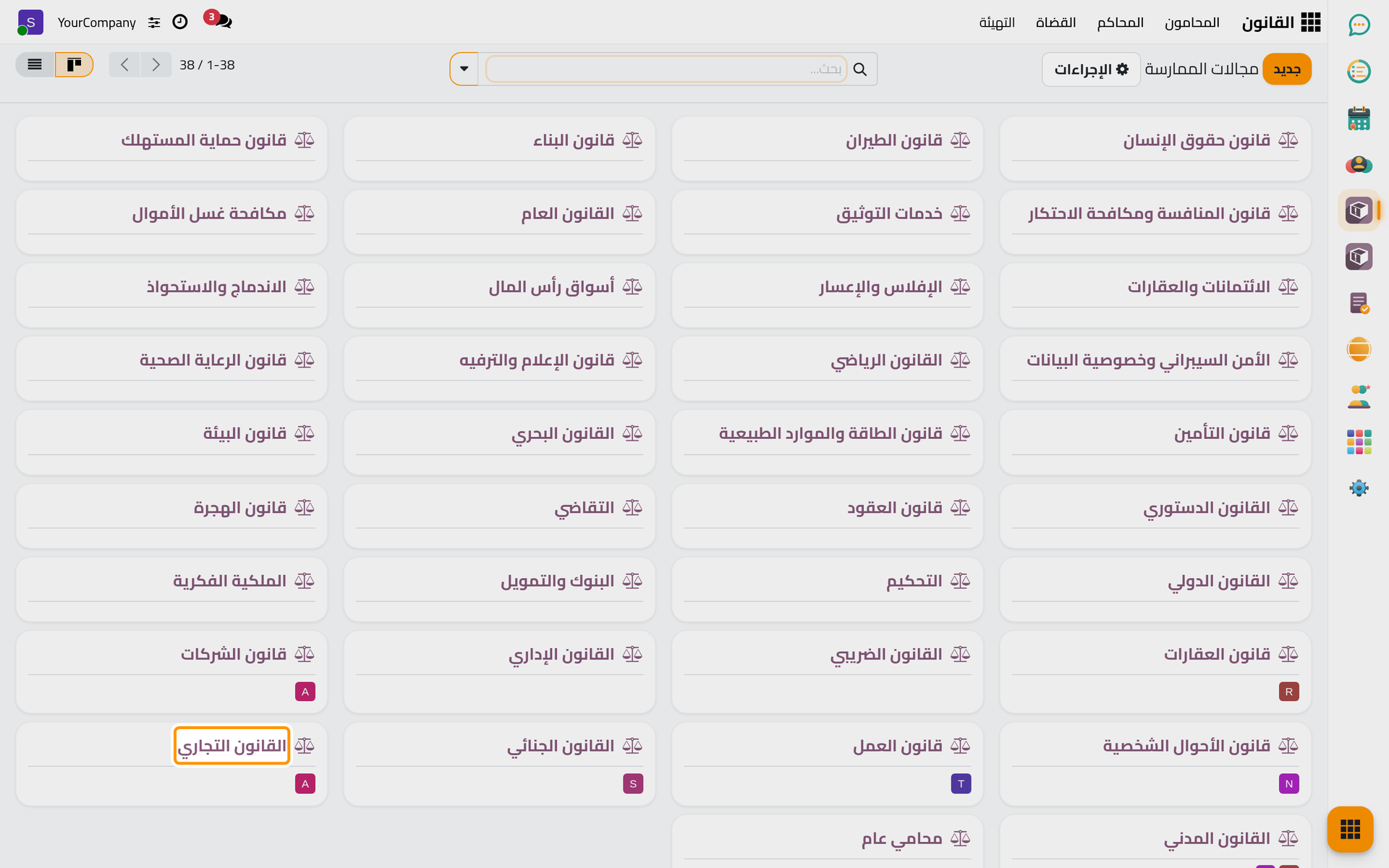This screenshot has height=868, width=1389.
Task: Switch to kanban view
Action: (x=74, y=64)
